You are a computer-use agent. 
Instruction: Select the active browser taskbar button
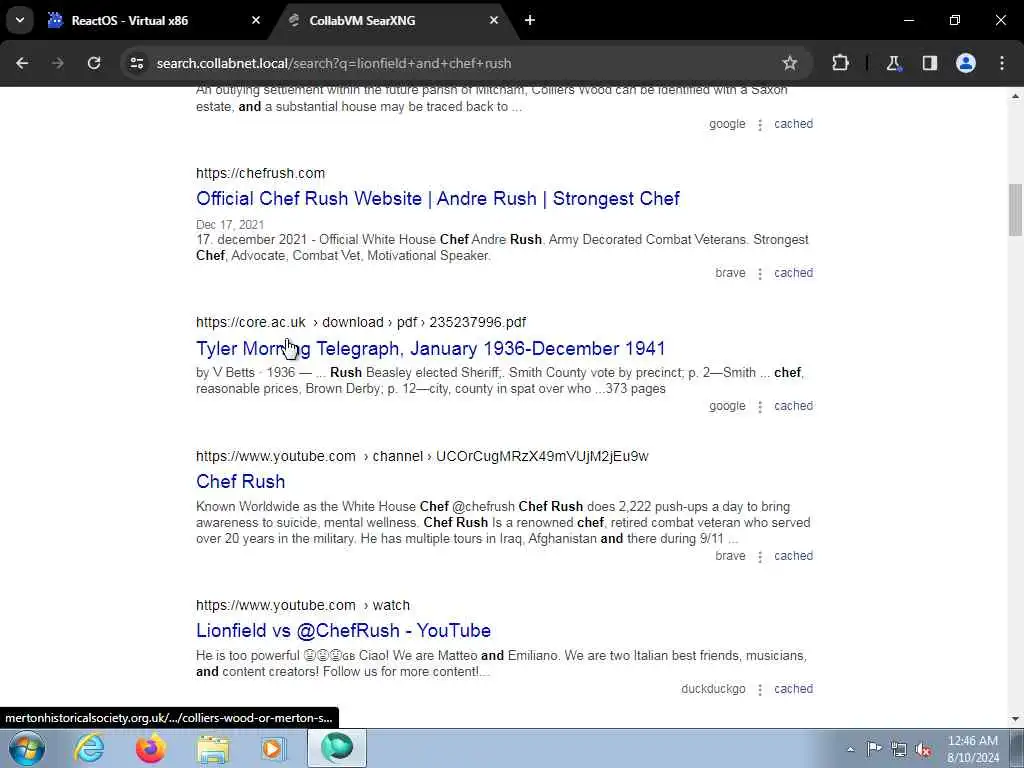click(337, 748)
